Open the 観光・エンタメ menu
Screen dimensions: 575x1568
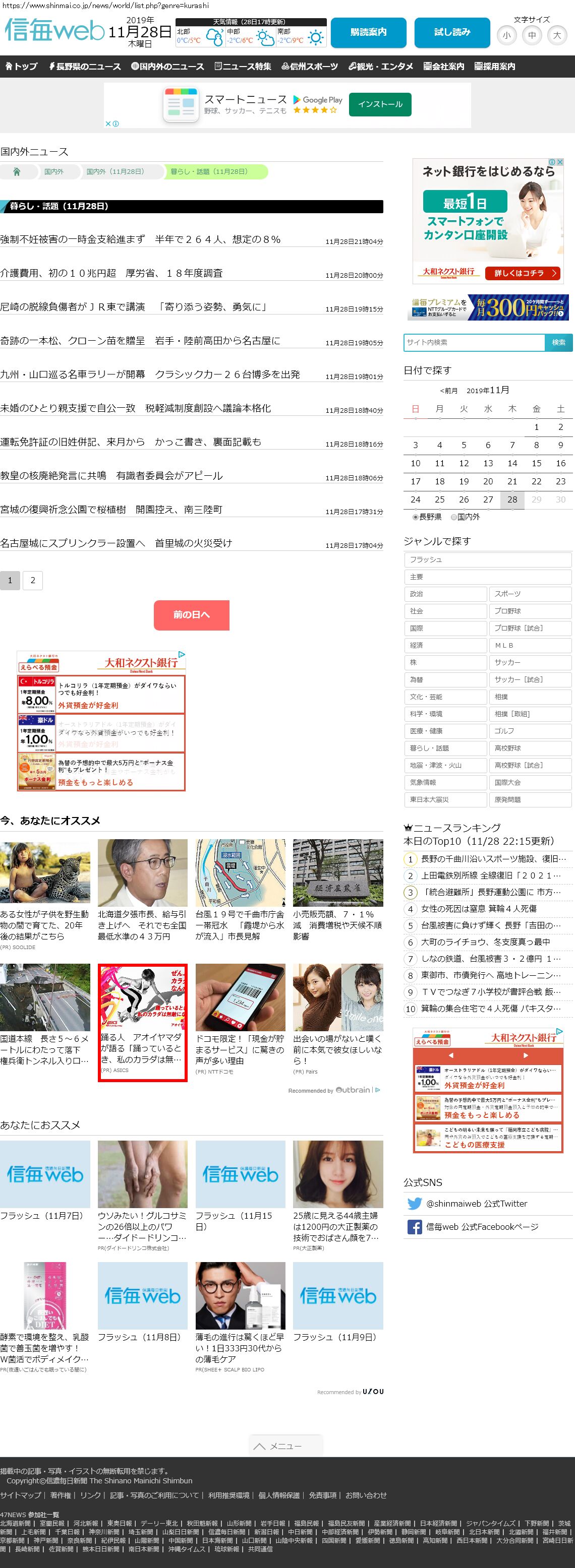pos(381,67)
